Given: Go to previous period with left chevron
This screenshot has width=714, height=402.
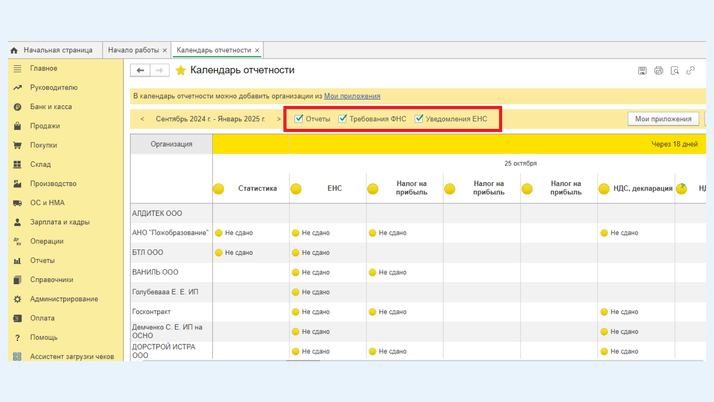Looking at the screenshot, I should [x=142, y=119].
